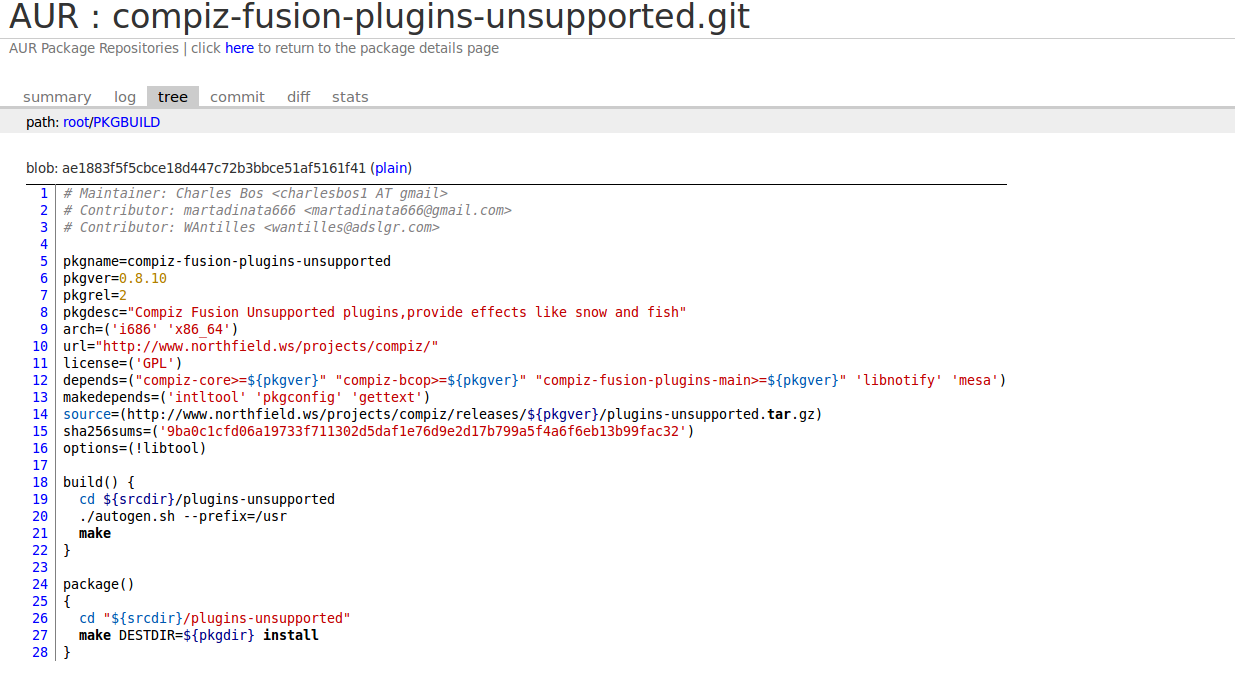Open the stats tab
This screenshot has width=1235, height=685.
350,97
